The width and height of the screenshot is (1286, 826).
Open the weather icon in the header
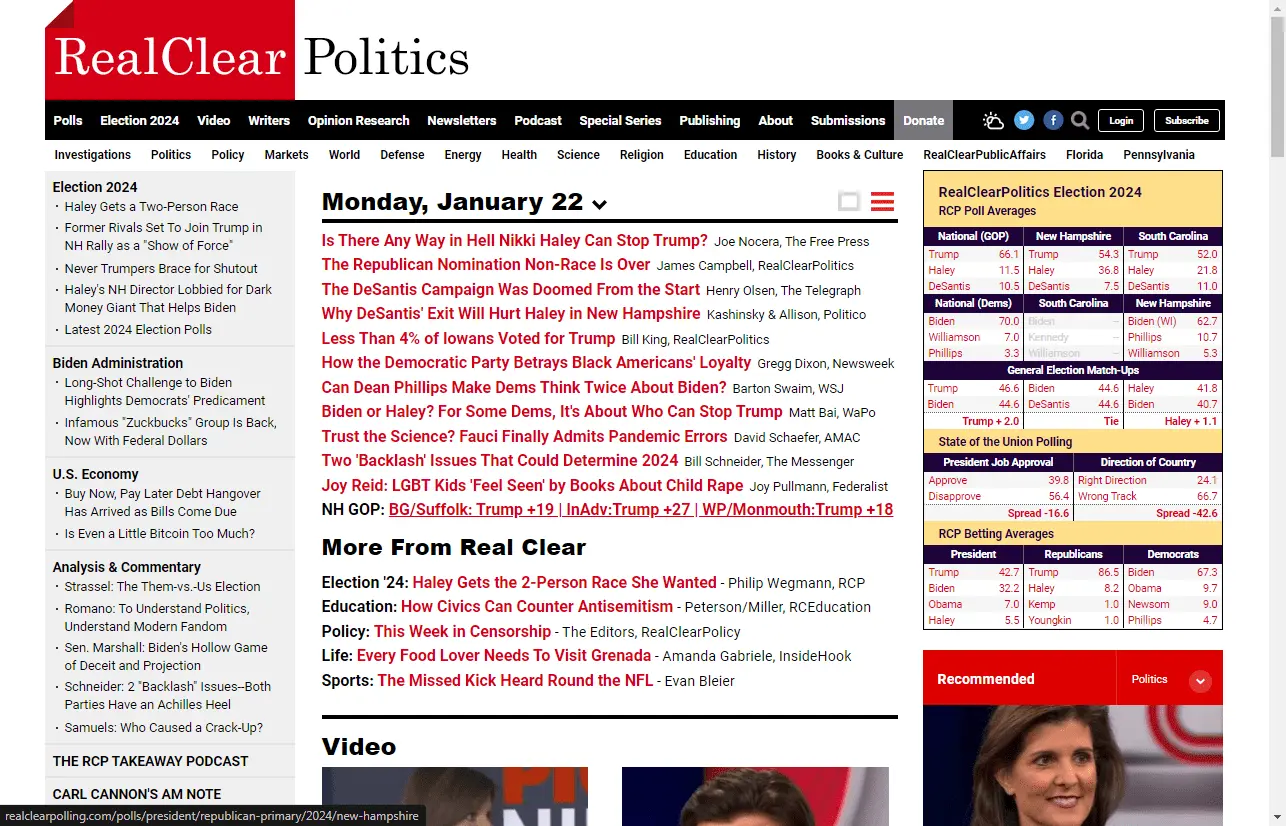(993, 121)
